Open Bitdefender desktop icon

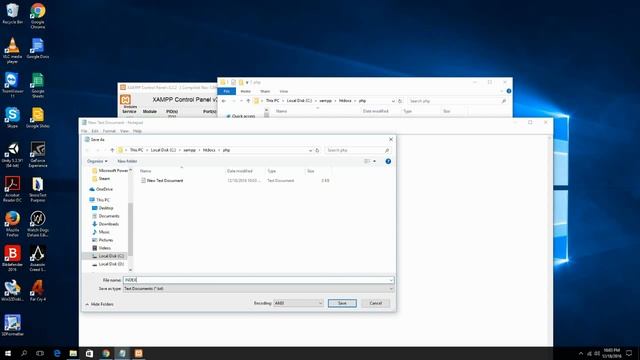[x=12, y=258]
